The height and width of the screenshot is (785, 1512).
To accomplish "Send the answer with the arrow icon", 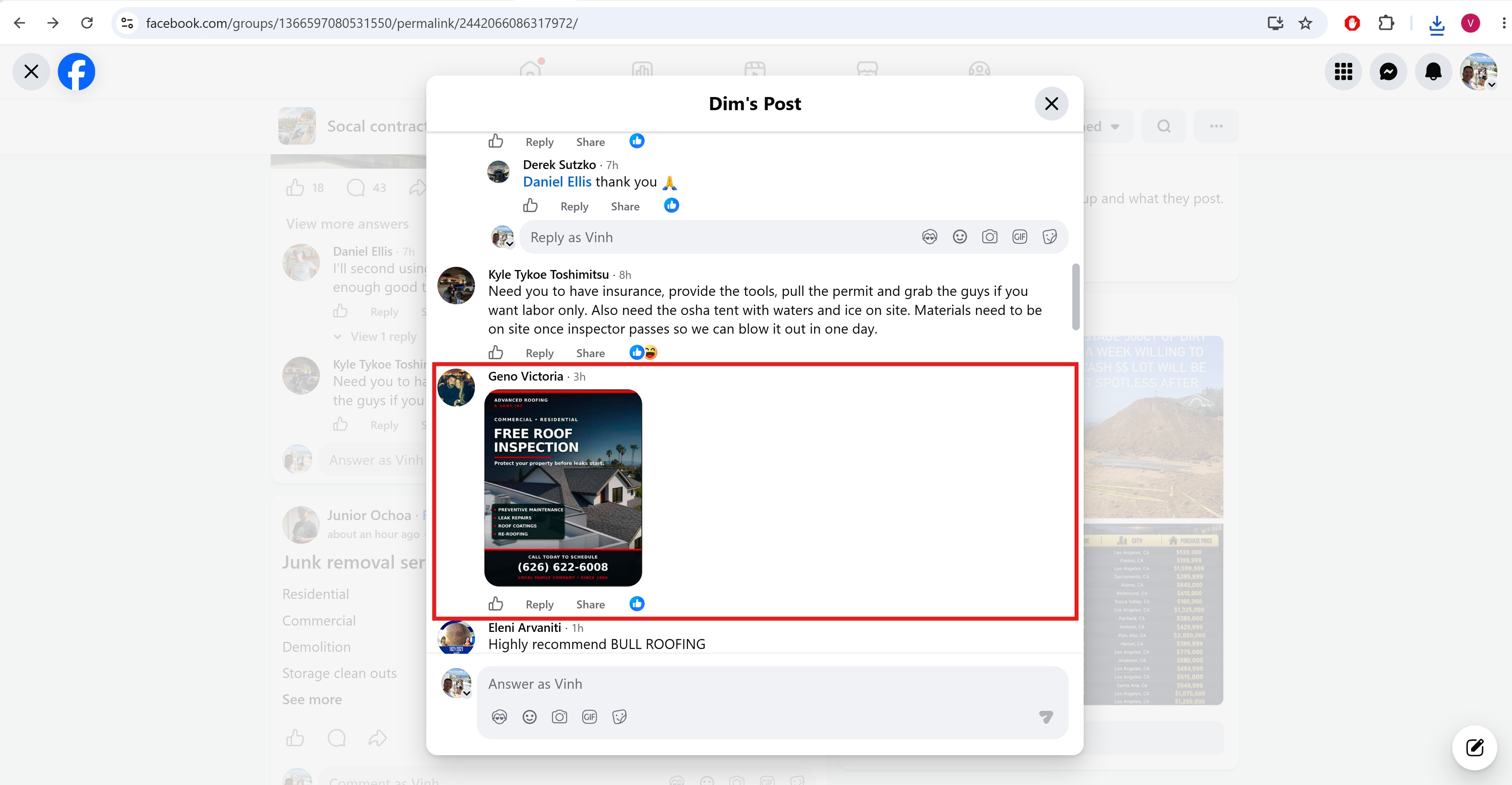I will coord(1046,717).
